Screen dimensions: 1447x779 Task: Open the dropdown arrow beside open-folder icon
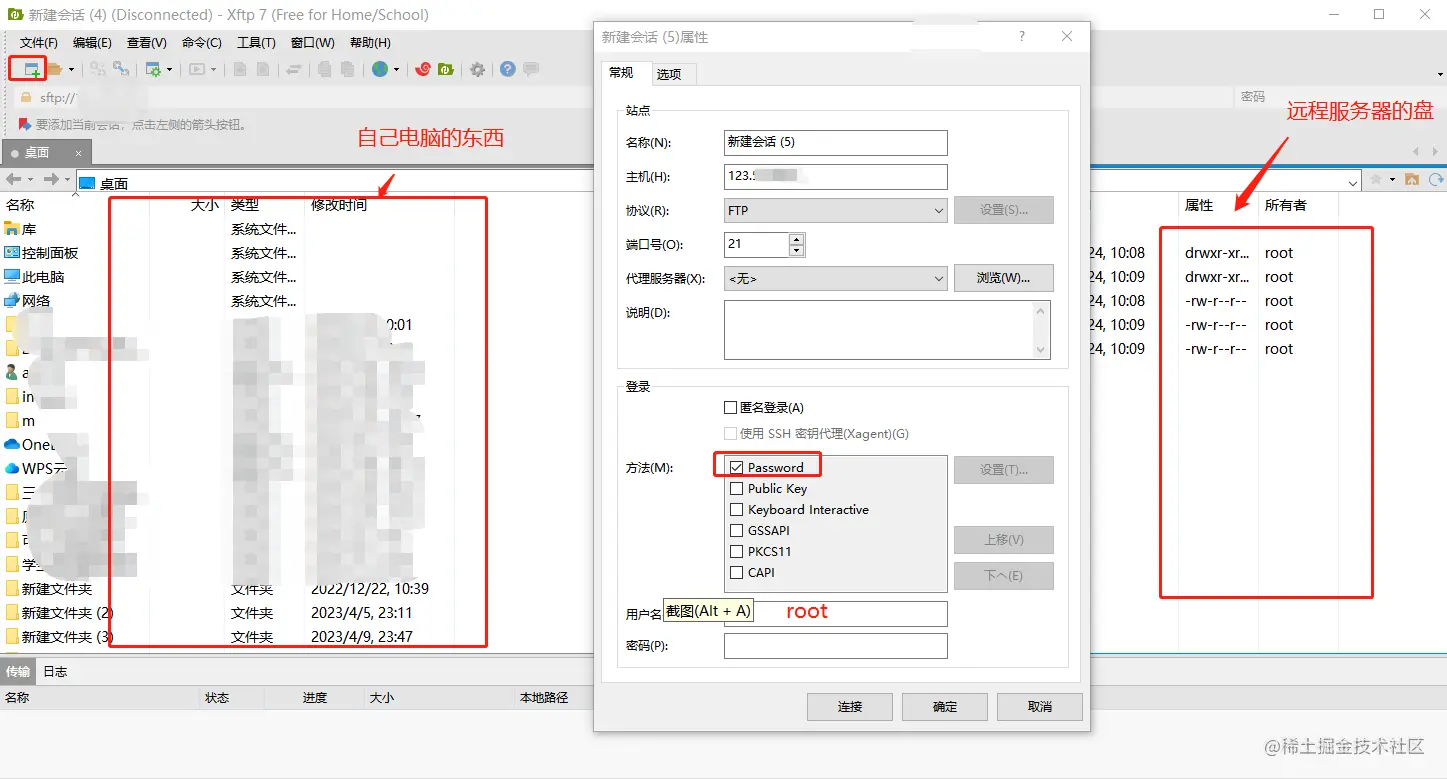[x=71, y=70]
